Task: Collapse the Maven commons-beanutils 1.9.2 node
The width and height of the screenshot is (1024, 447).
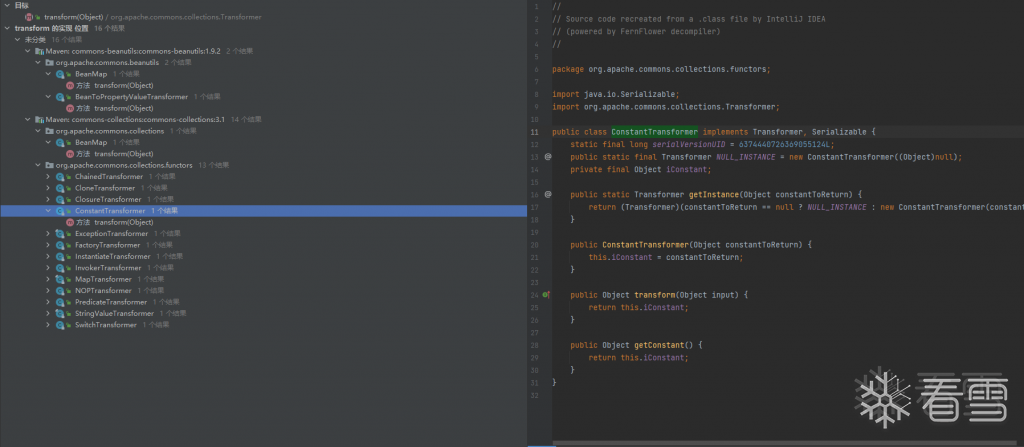Action: click(x=28, y=51)
